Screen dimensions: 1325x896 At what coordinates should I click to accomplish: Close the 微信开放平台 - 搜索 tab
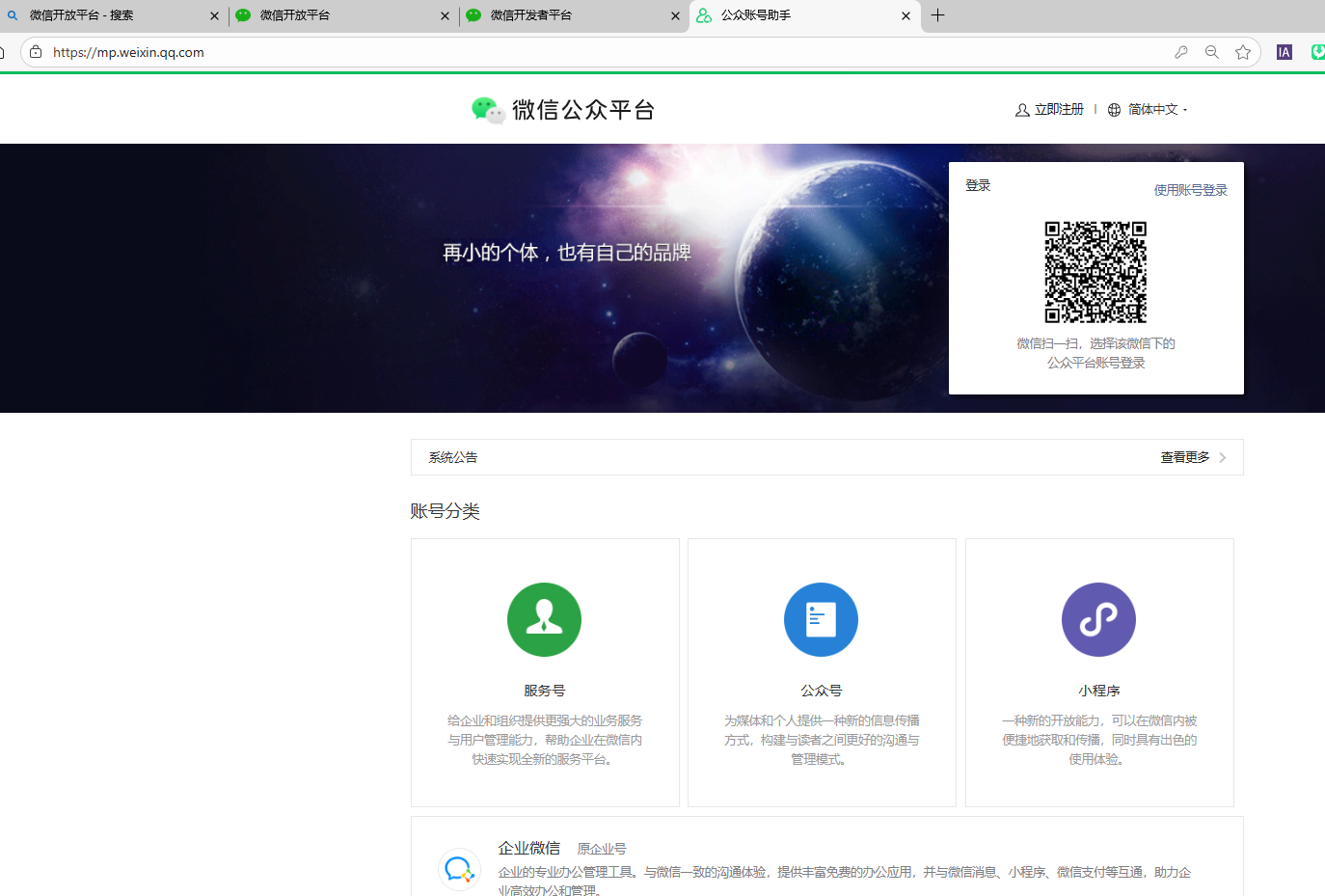(214, 15)
